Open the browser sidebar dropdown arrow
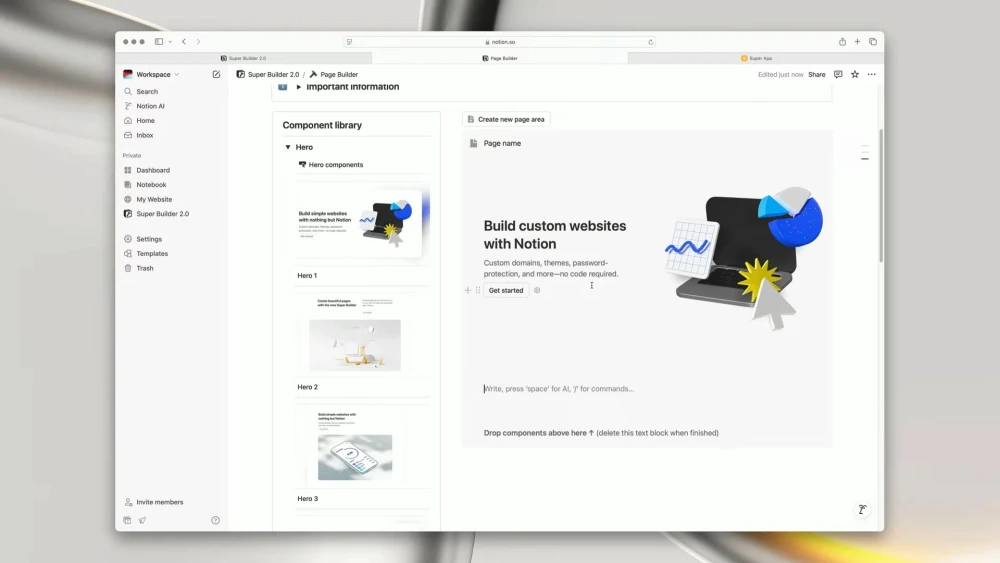 click(170, 42)
